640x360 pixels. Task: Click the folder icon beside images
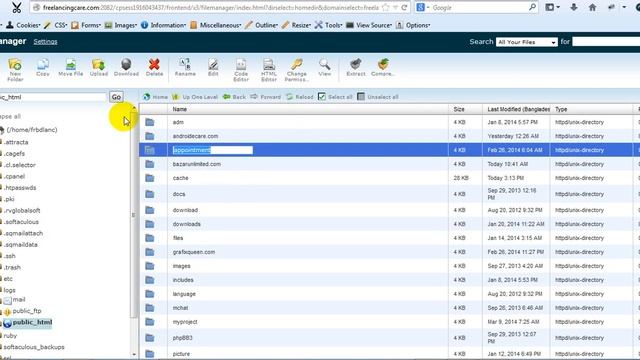pyautogui.click(x=150, y=266)
